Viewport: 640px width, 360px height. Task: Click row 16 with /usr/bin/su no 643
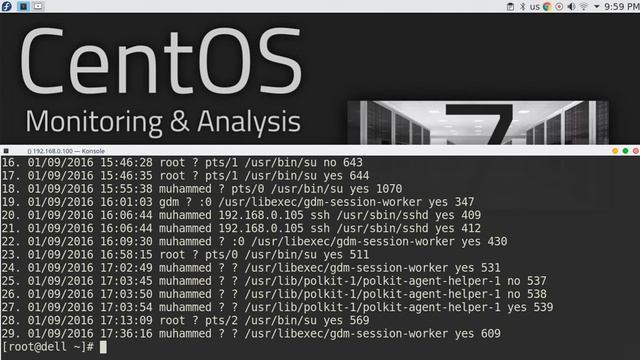coord(182,162)
